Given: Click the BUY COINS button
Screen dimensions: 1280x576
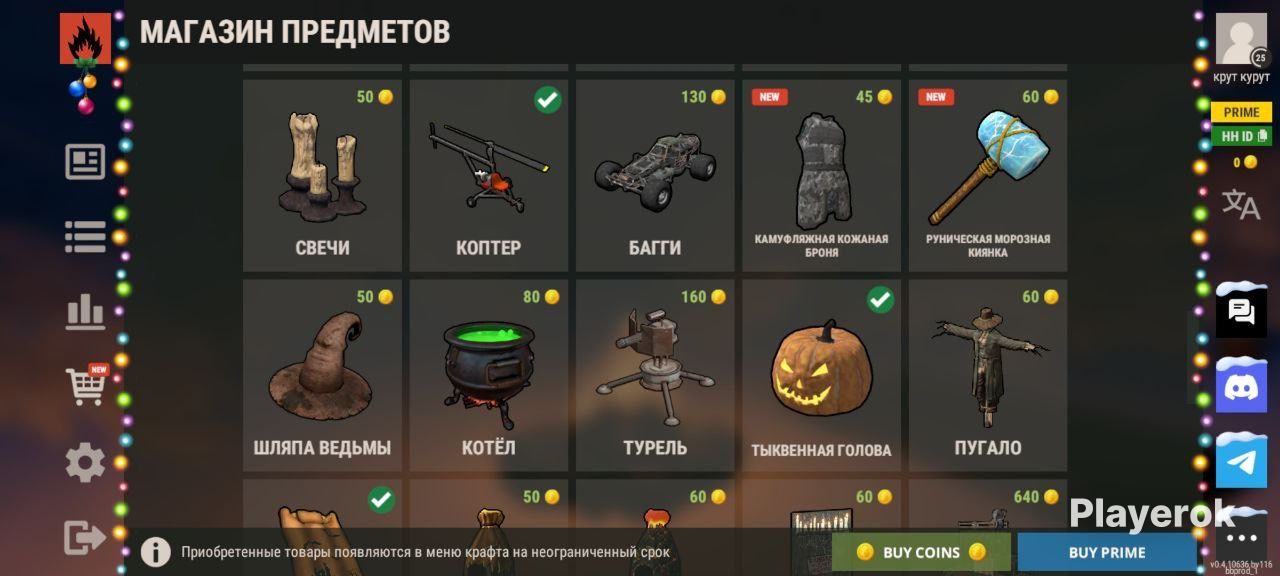Looking at the screenshot, I should (x=921, y=552).
